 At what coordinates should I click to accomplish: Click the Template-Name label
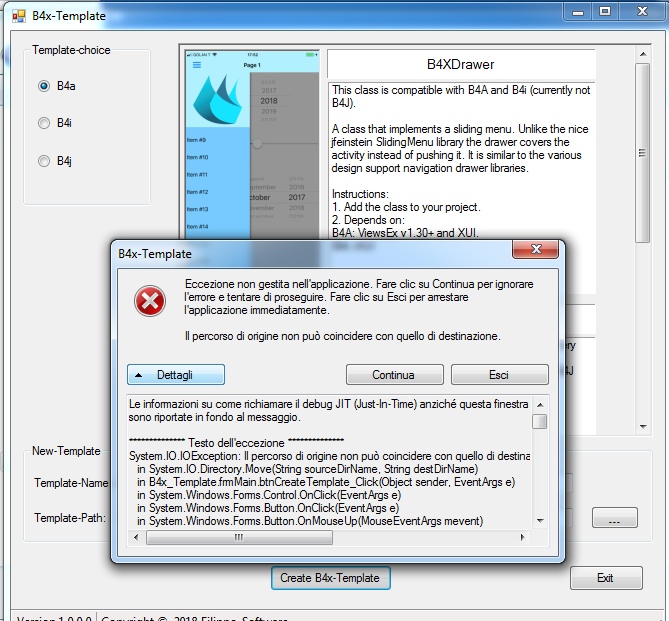(71, 483)
